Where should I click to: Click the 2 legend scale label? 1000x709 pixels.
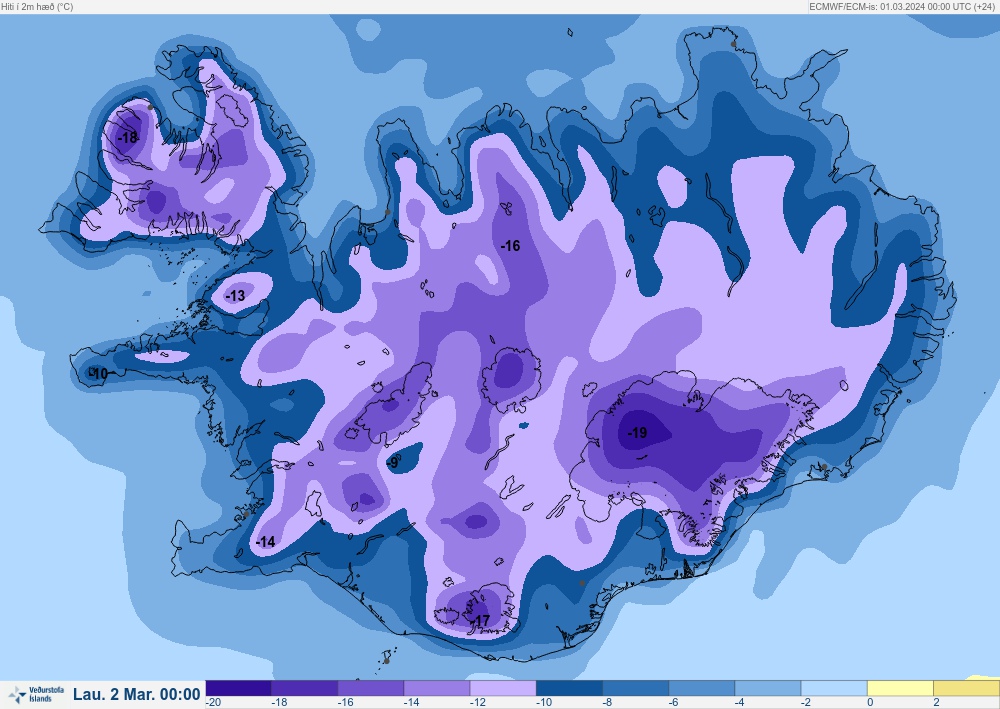click(x=936, y=703)
